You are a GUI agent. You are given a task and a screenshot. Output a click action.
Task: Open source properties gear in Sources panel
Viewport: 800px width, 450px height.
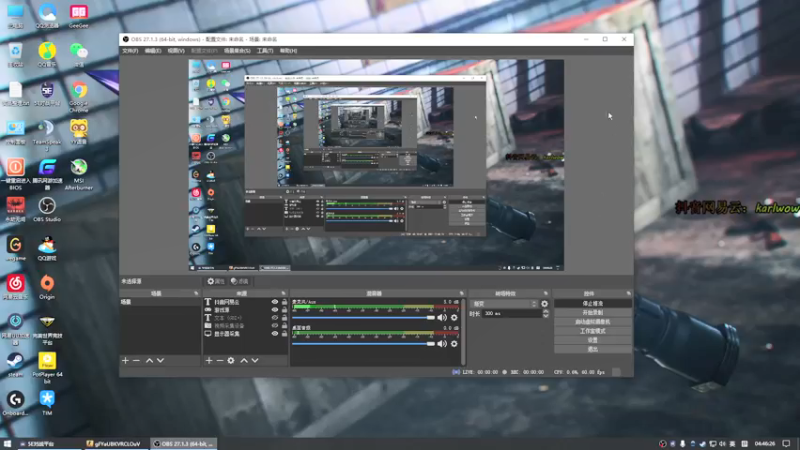point(231,360)
